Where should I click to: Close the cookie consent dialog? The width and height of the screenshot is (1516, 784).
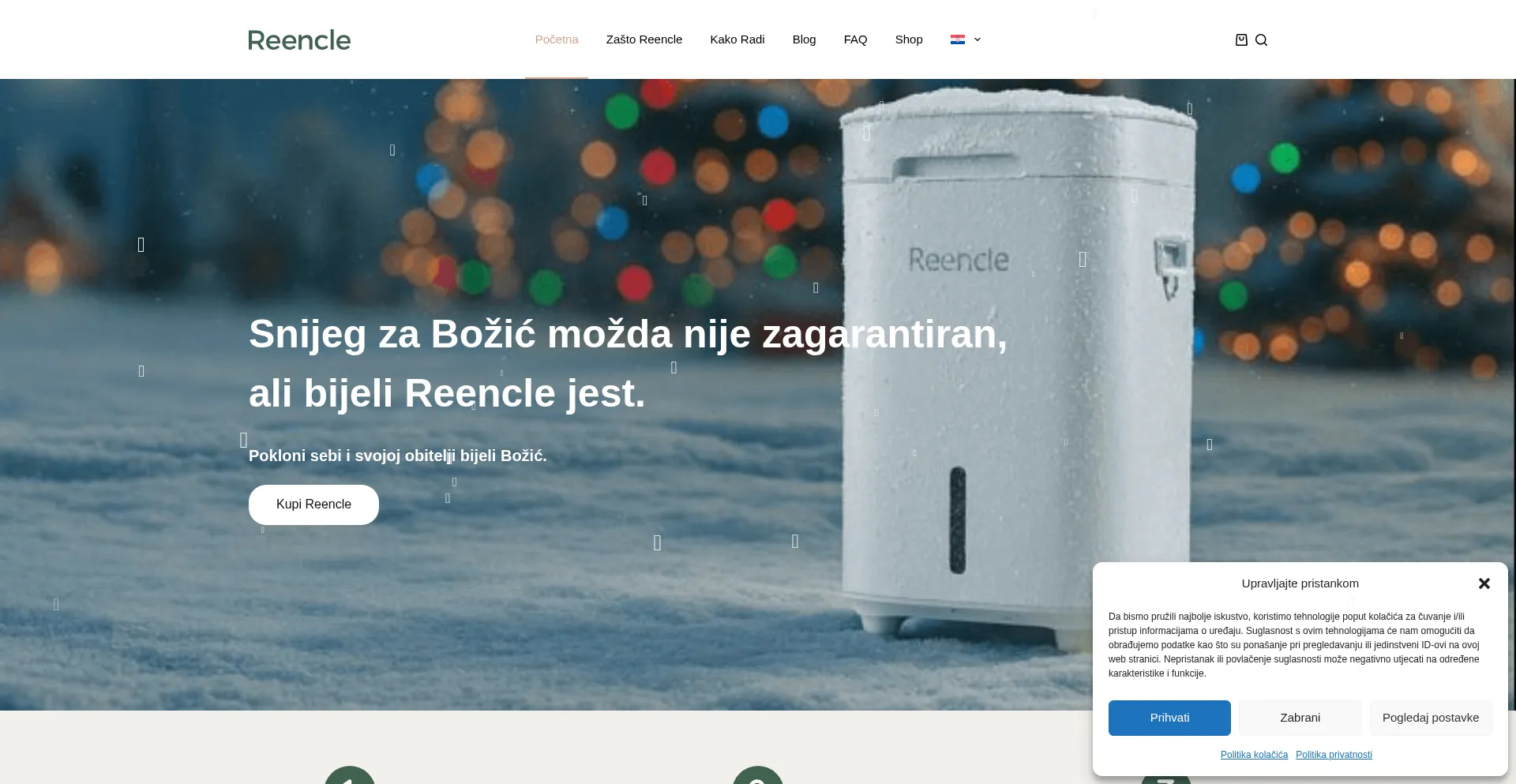[x=1484, y=583]
